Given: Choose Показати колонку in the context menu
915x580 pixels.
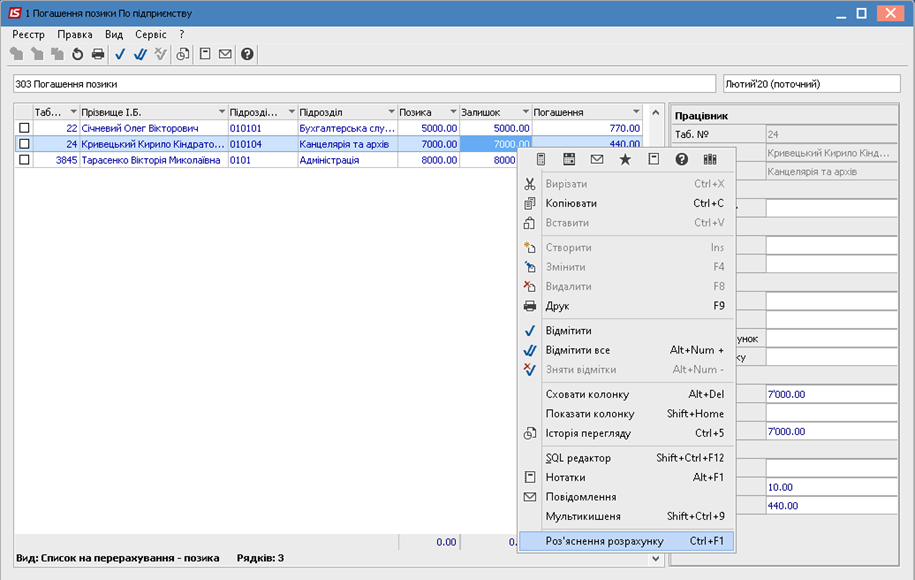Looking at the screenshot, I should click(x=627, y=414).
